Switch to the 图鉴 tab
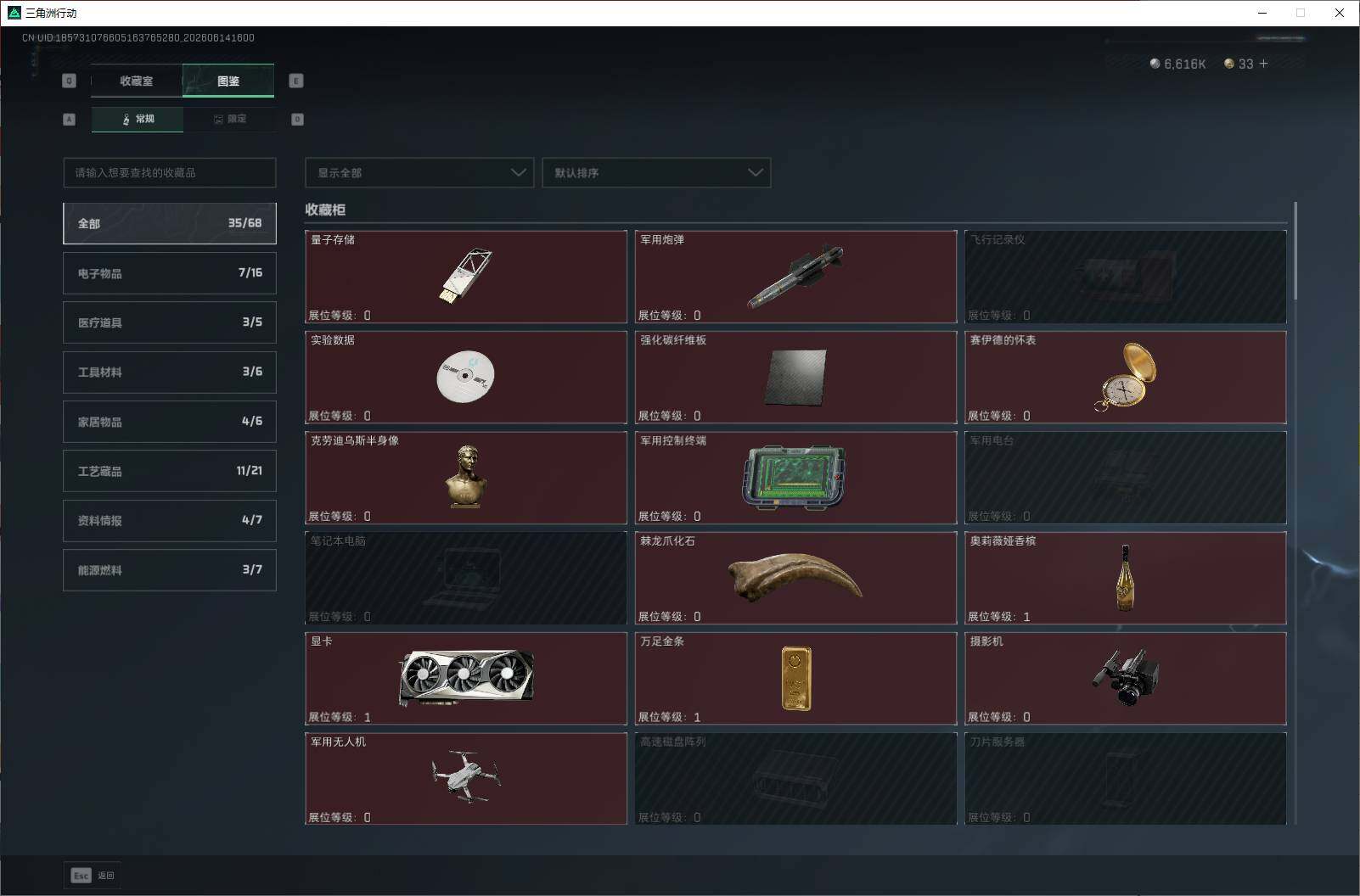This screenshot has width=1360, height=896. pos(228,81)
